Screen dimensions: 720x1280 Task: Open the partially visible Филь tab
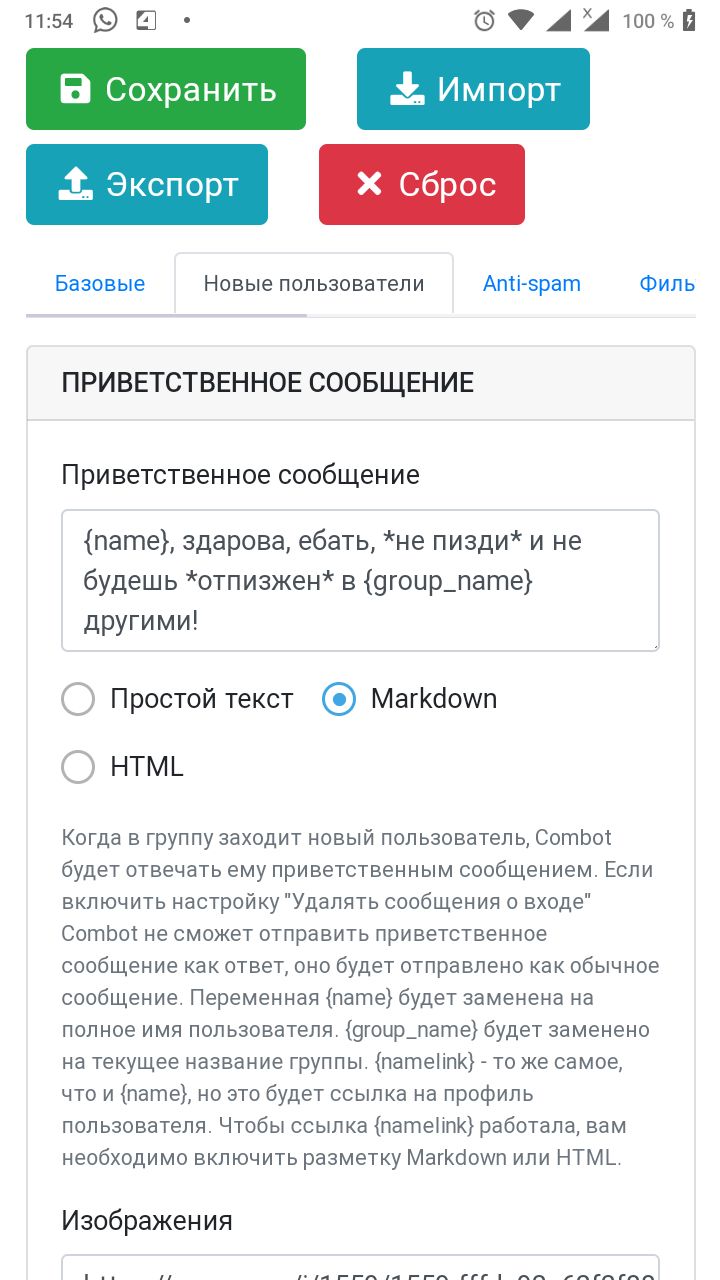[667, 284]
